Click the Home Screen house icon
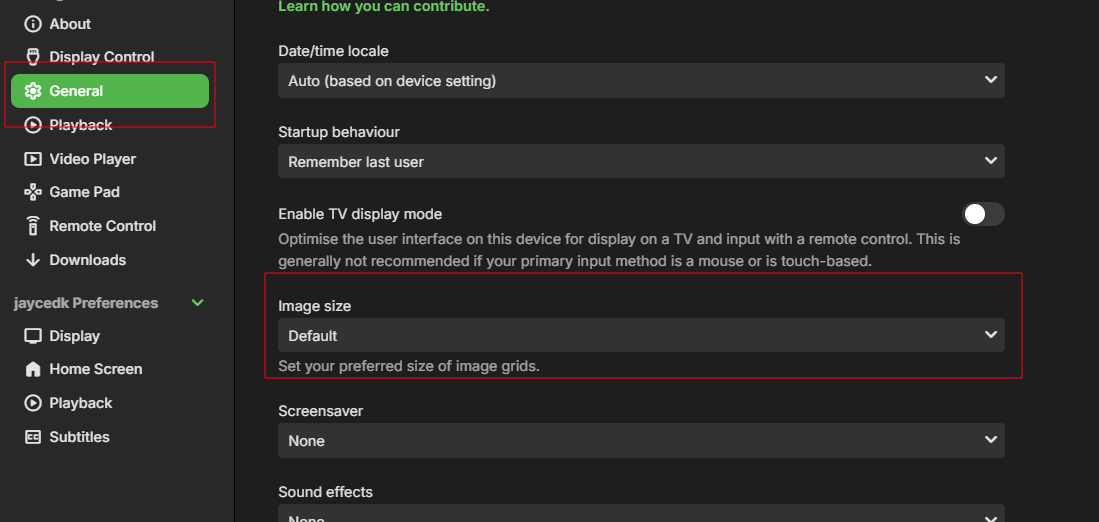Screen dimensions: 1099x522 (x=32, y=369)
